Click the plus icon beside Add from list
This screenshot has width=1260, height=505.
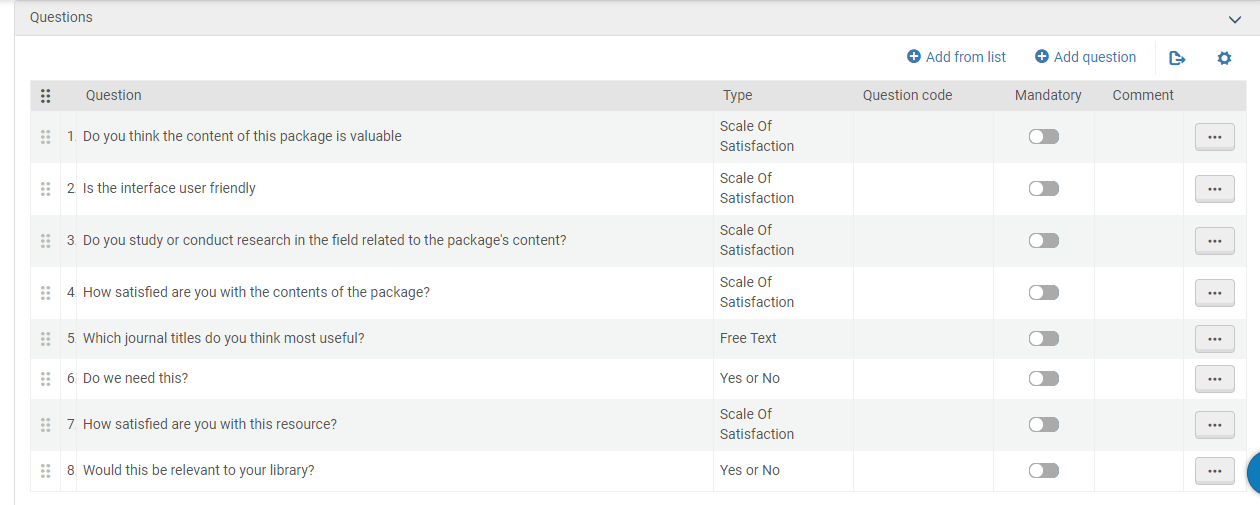click(913, 57)
